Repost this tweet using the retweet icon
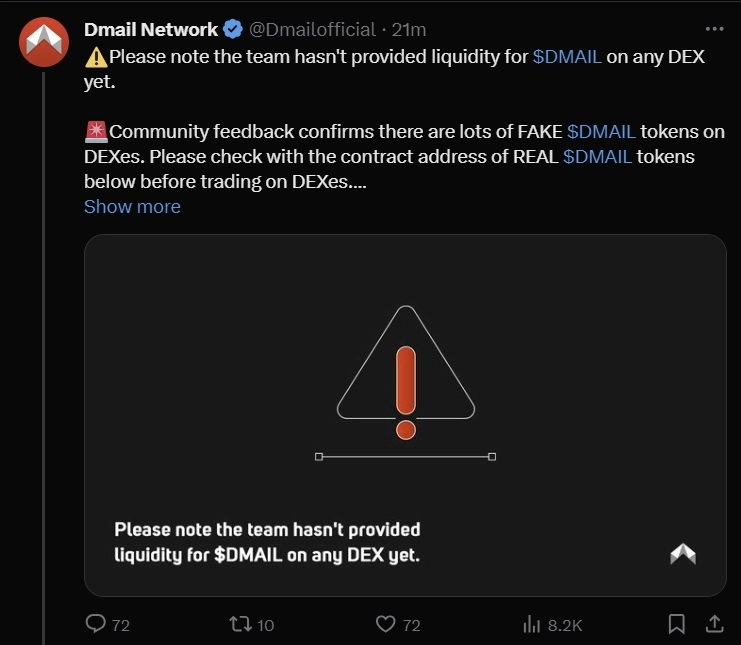The width and height of the screenshot is (741, 645). pyautogui.click(x=240, y=624)
